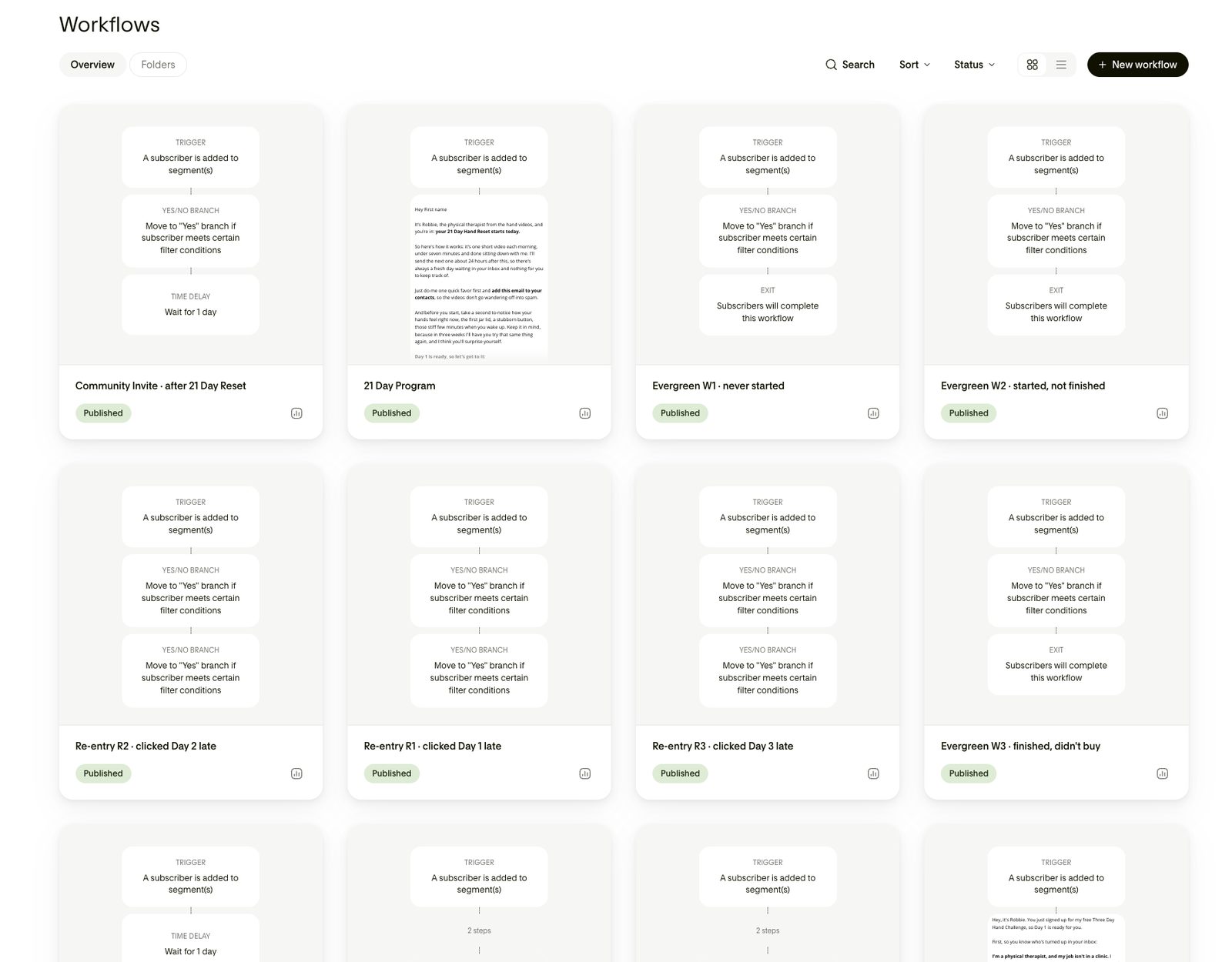Viewport: 1232px width, 962px height.
Task: Open analytics icon for Re-entry R3 workflow
Action: tap(873, 773)
